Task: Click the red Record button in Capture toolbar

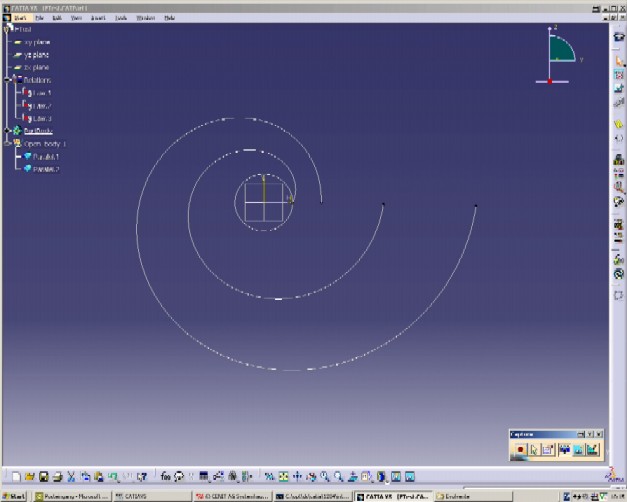Action: point(520,450)
